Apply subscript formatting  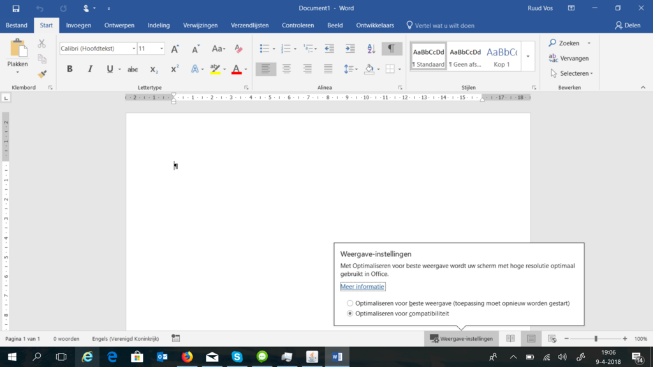[154, 69]
